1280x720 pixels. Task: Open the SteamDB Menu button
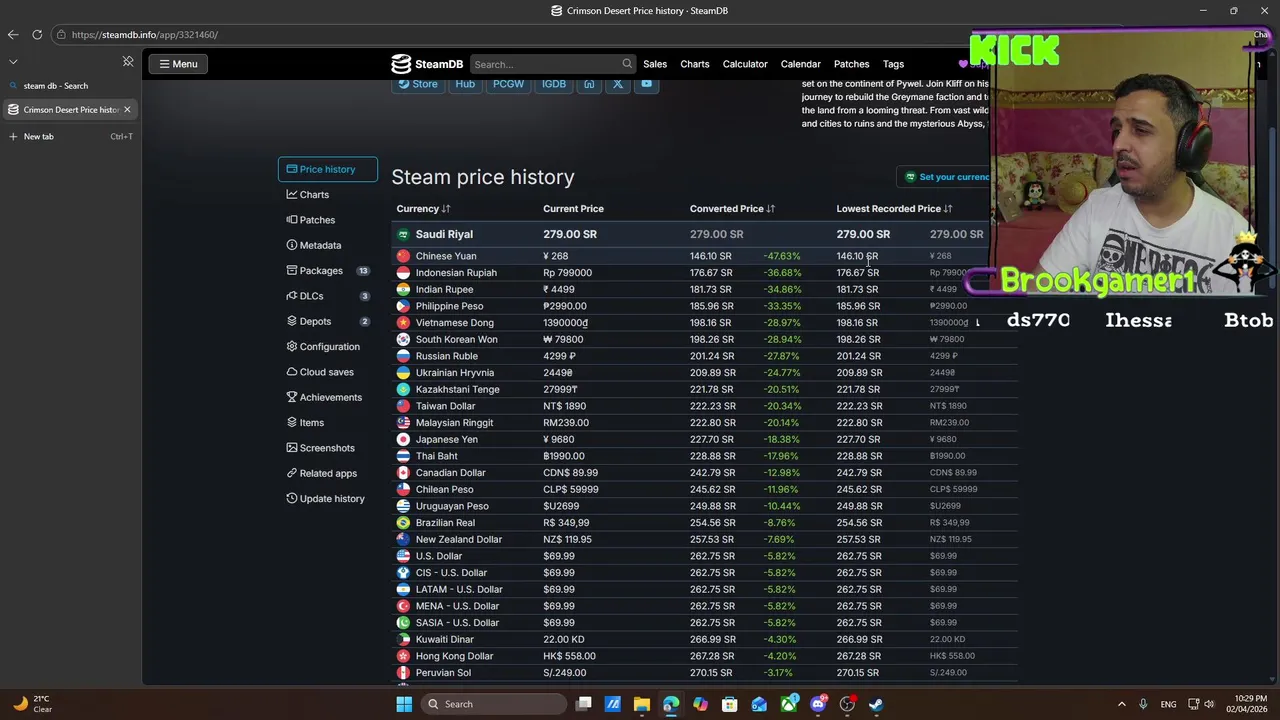[x=179, y=64]
